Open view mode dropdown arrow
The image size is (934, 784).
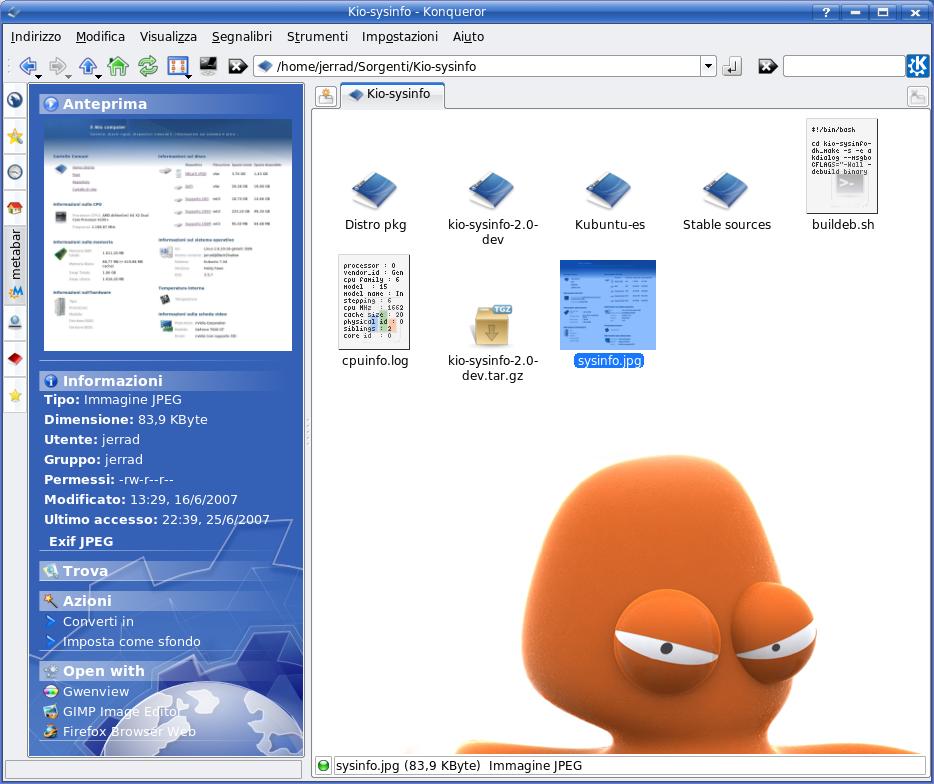tap(188, 76)
